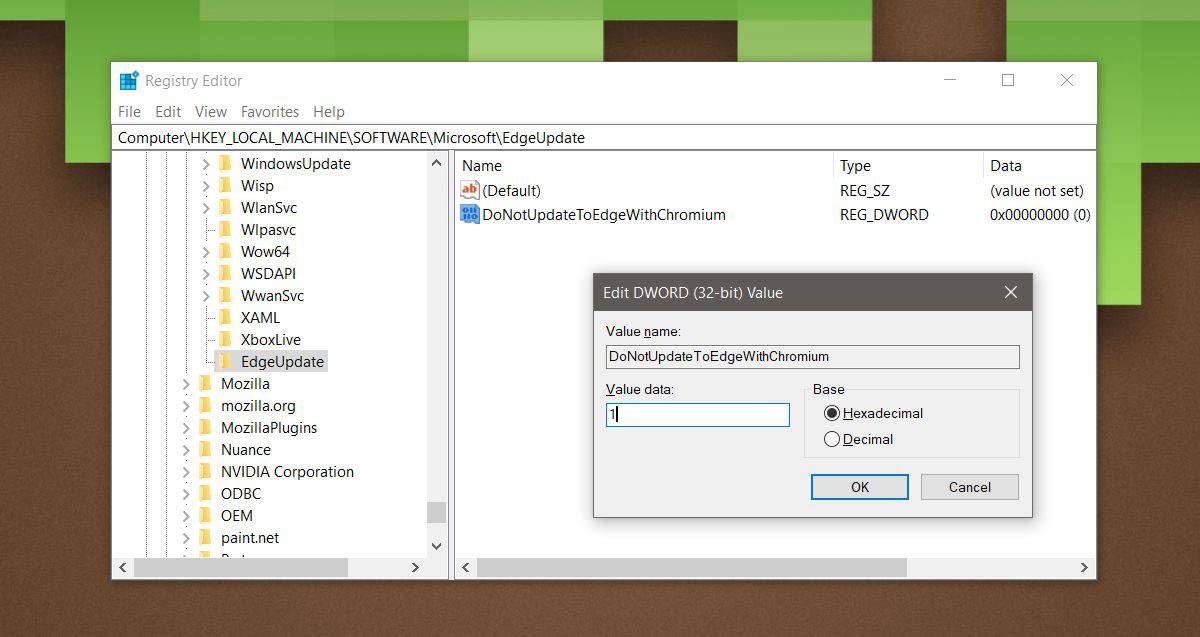Expand the paint.net key
Screen dimensions: 1200x637
(186, 537)
